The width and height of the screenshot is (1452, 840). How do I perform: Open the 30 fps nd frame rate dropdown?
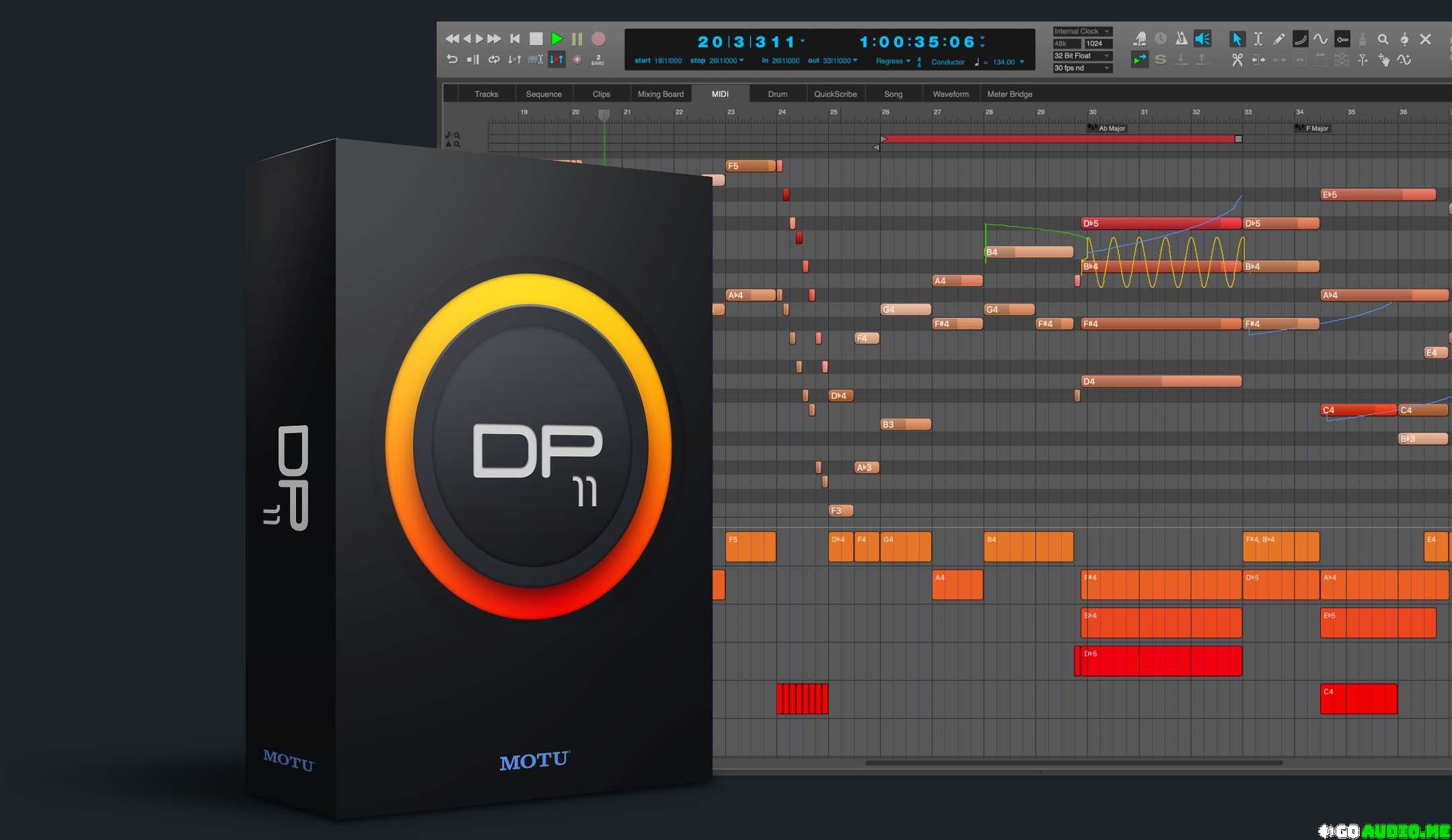[1082, 68]
